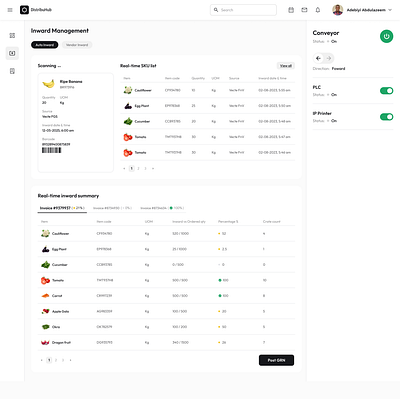This screenshot has width=400, height=399.
Task: Click the Conveyor panel title
Action: tap(326, 33)
